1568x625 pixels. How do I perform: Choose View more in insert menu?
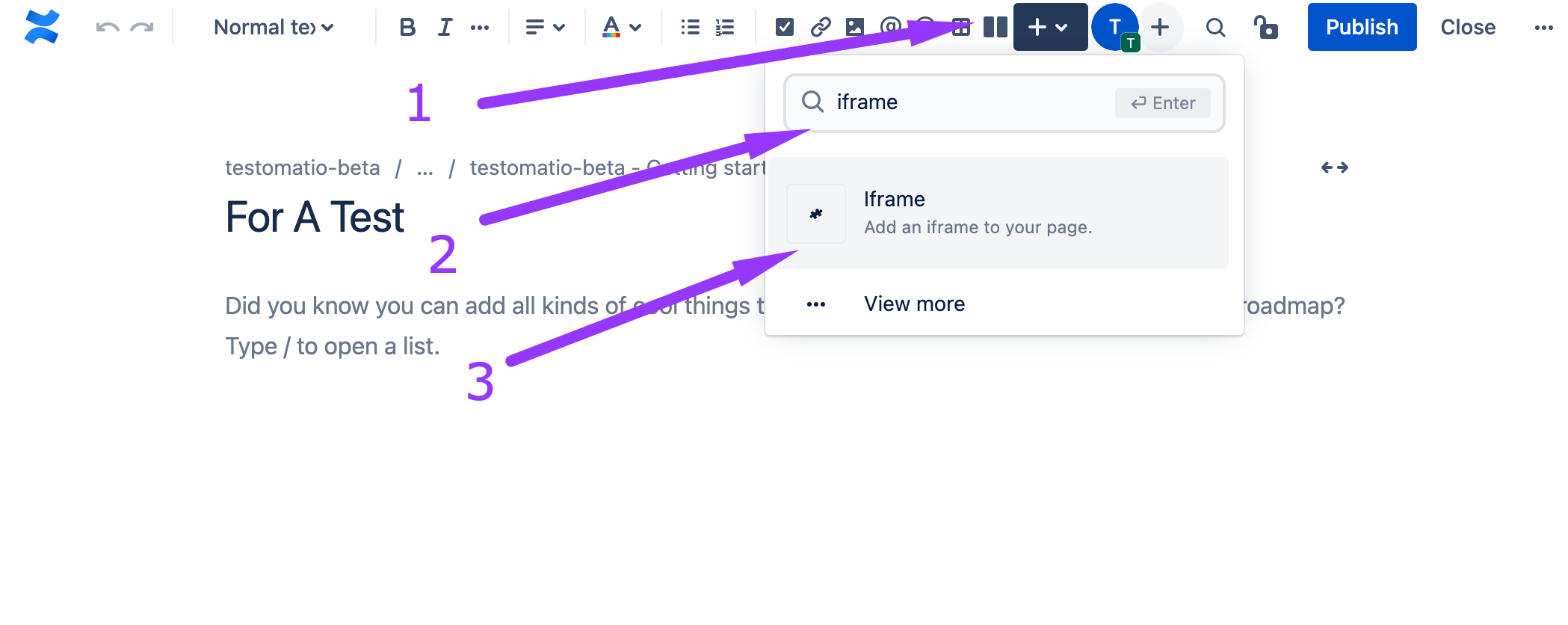(x=914, y=304)
